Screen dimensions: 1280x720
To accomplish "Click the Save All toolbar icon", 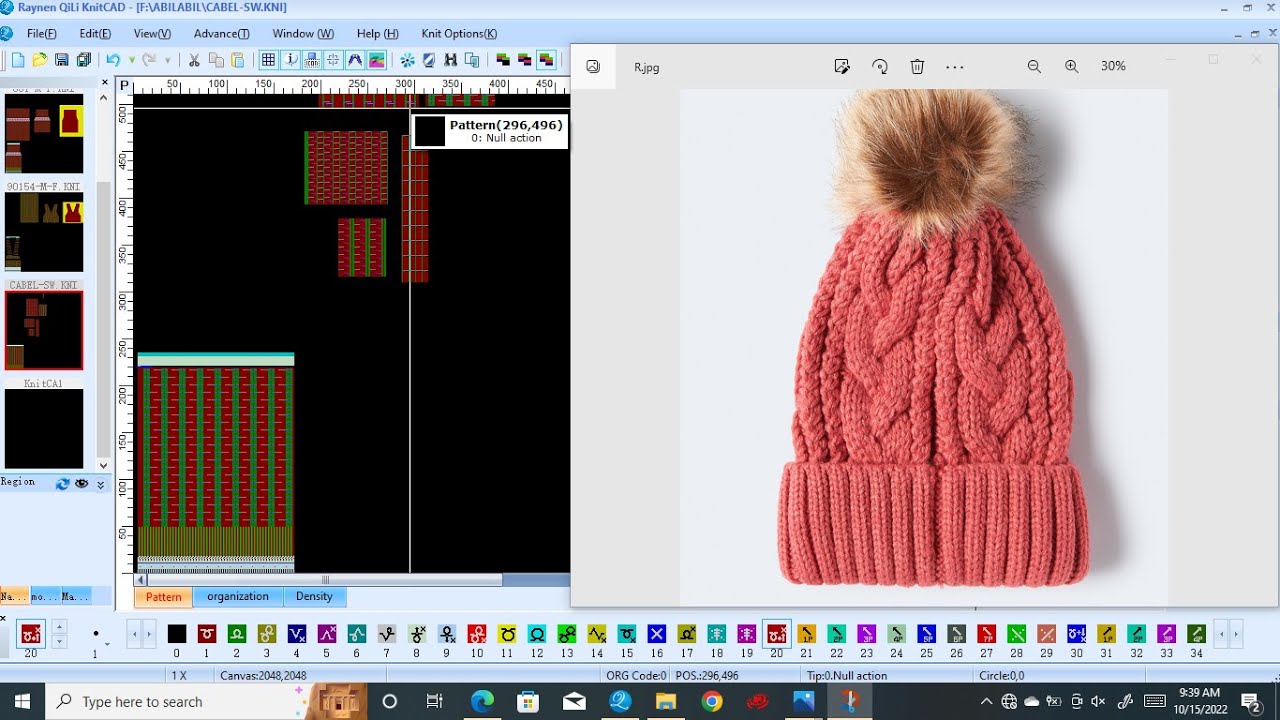I will [x=84, y=60].
